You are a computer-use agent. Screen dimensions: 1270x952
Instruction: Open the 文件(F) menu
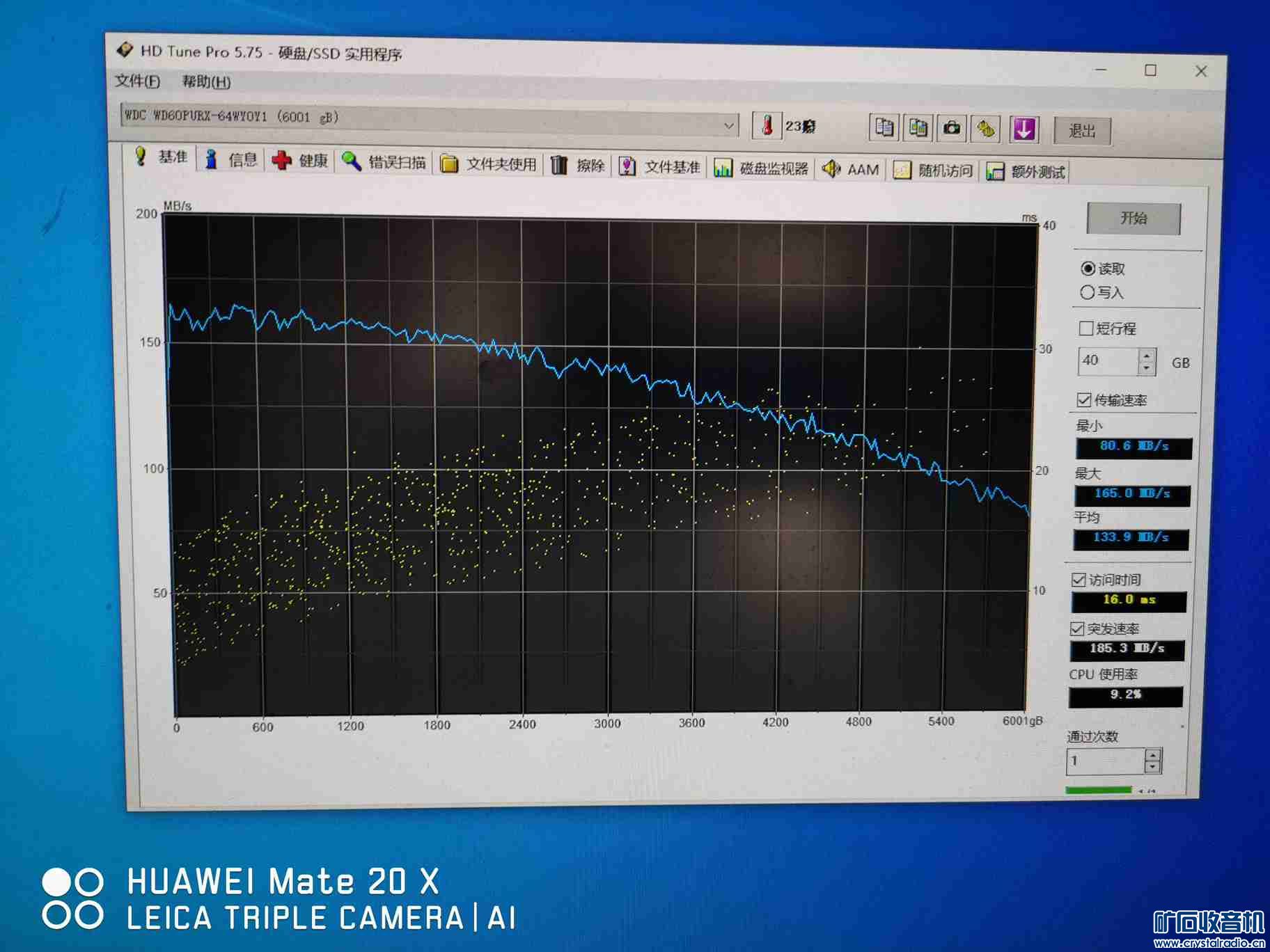coord(137,81)
